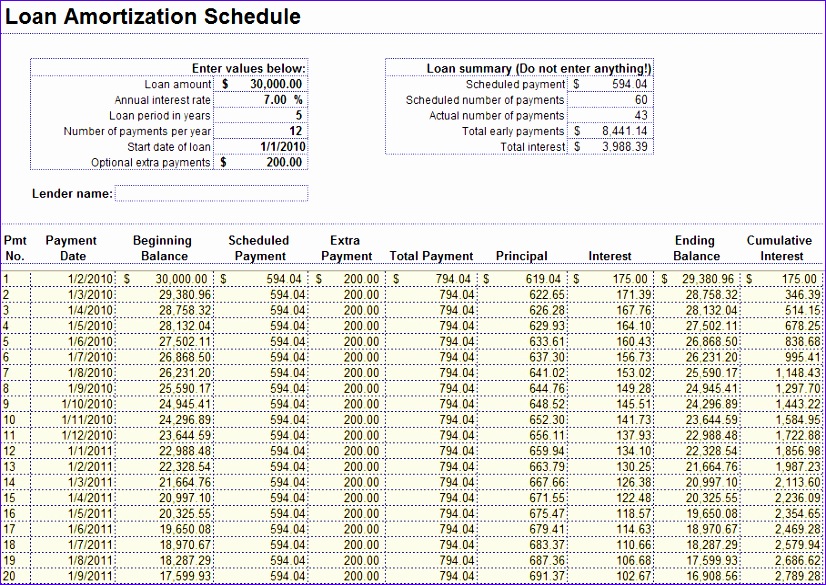Click the Ending Balance column header

tap(696, 248)
